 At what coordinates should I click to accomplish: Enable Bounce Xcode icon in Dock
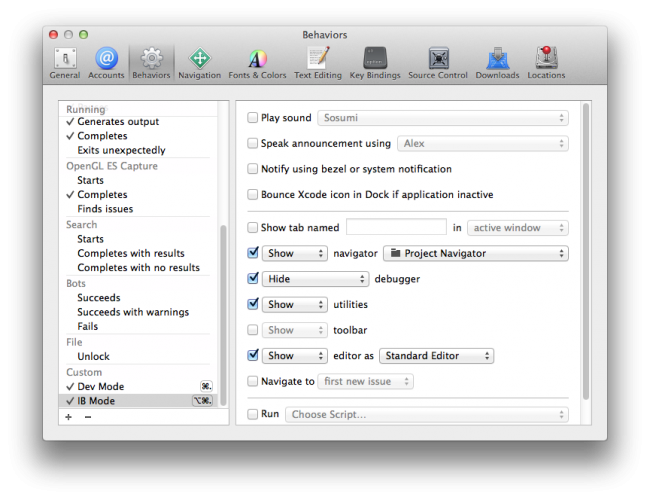pos(252,194)
